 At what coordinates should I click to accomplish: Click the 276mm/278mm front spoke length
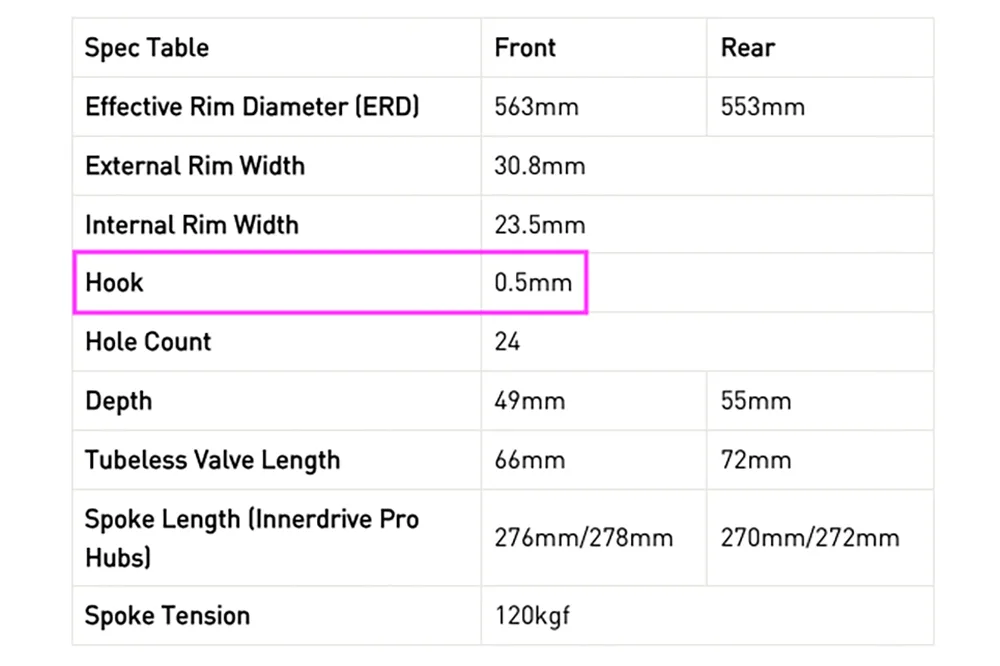tap(584, 538)
